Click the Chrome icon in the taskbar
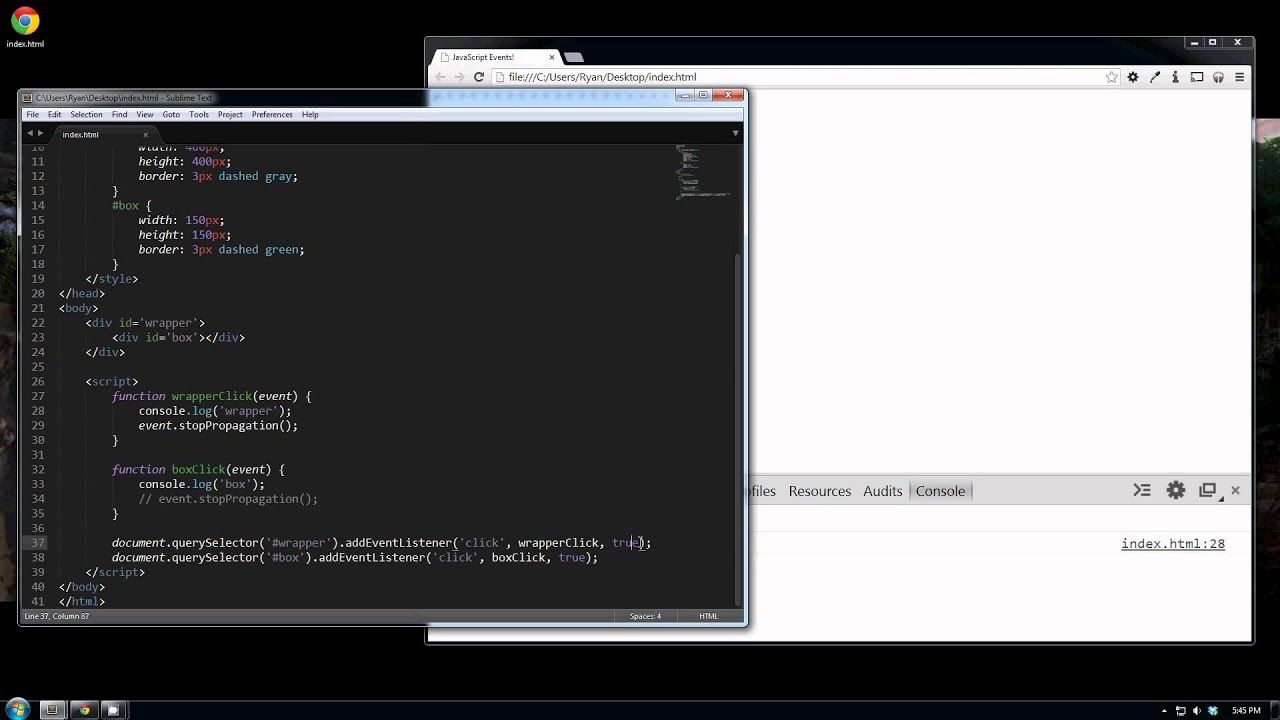The width and height of the screenshot is (1280, 720). 84,710
